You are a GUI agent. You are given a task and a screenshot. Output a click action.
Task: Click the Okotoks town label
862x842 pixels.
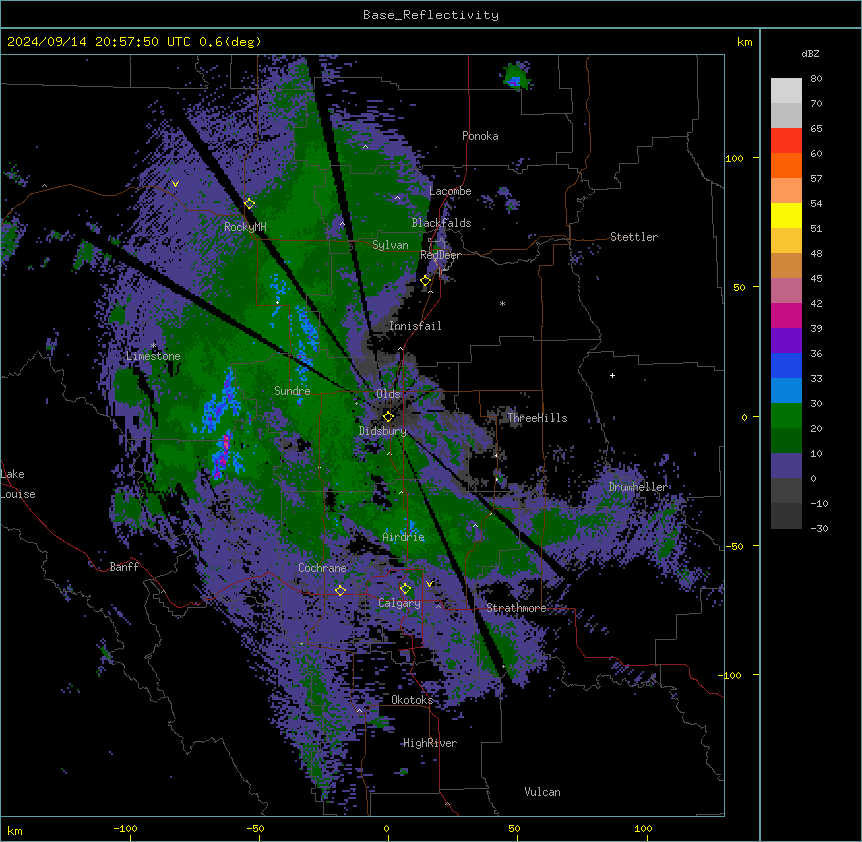412,700
